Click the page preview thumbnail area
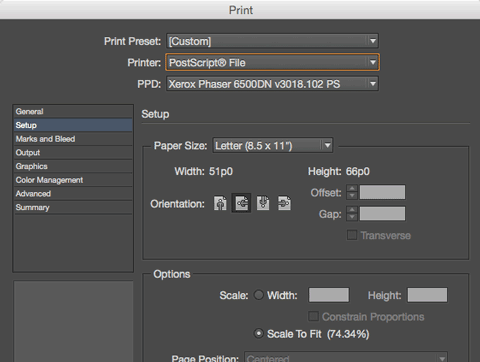The image size is (480, 362). click(73, 321)
